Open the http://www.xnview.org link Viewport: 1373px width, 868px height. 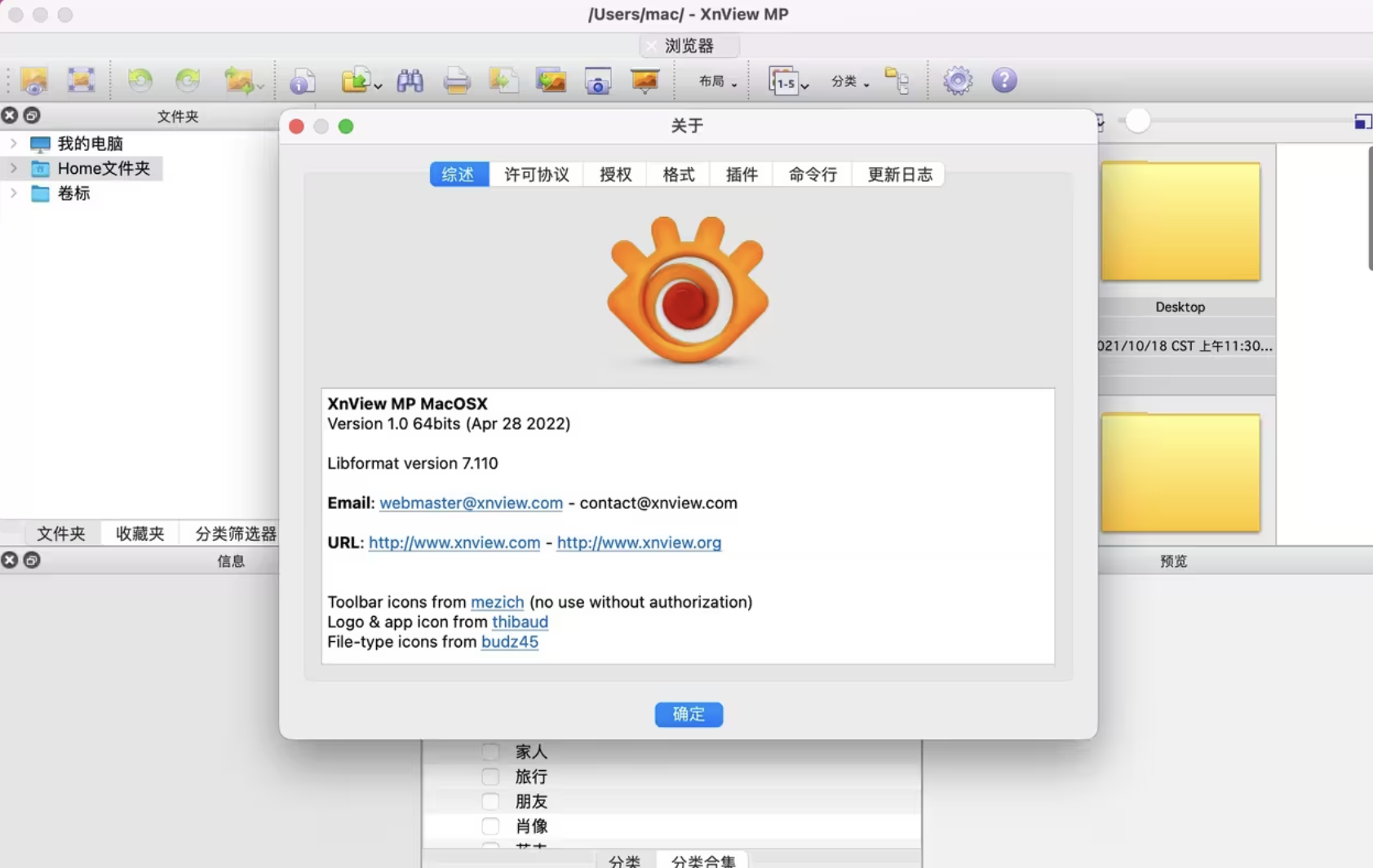coord(639,542)
